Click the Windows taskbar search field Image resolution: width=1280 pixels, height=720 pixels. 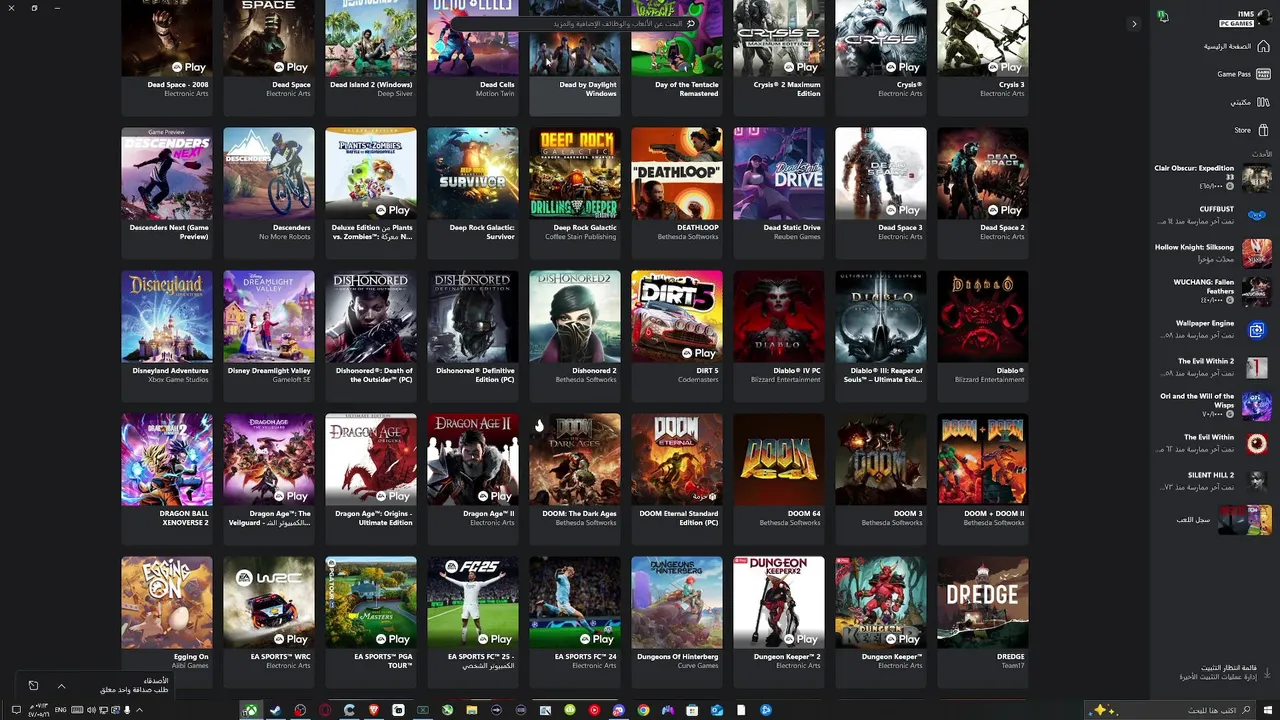point(1172,710)
